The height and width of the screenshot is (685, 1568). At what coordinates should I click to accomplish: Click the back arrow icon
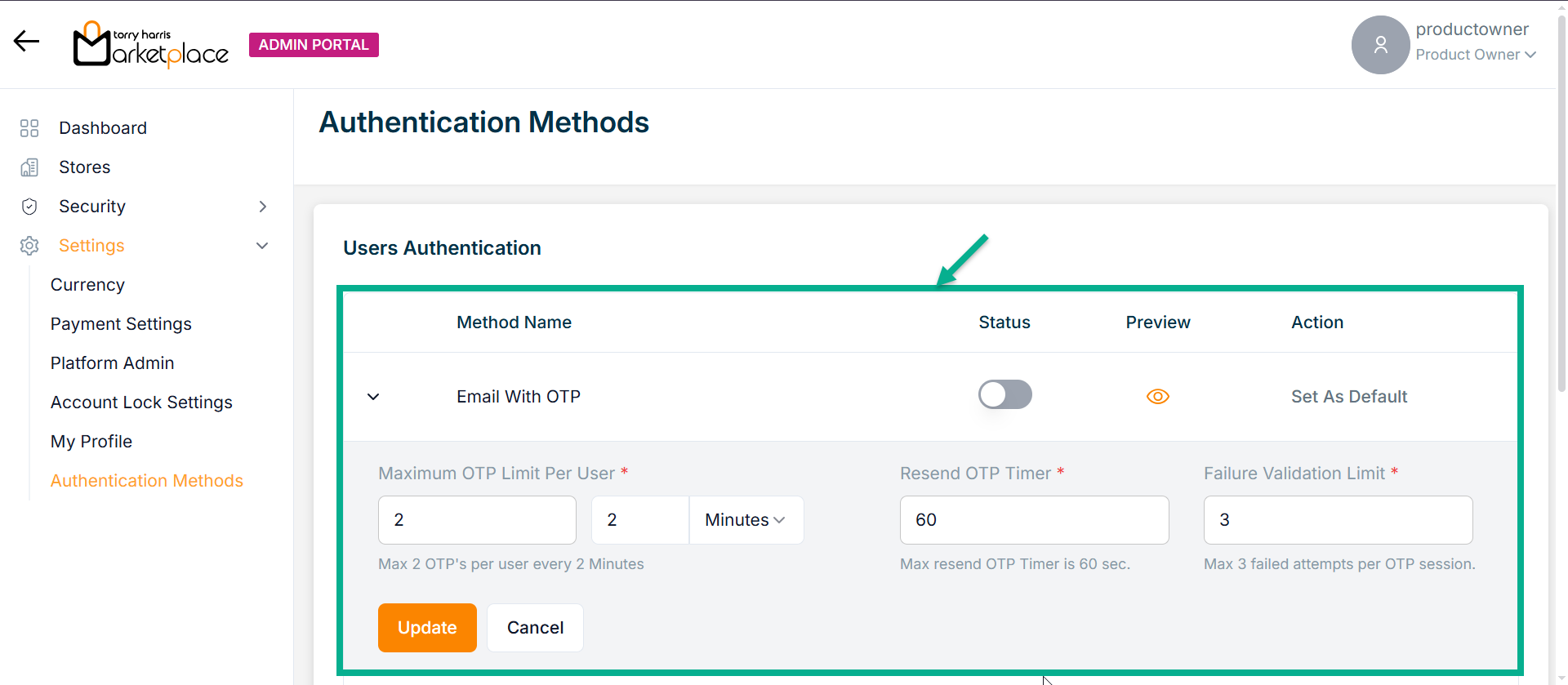pos(26,41)
